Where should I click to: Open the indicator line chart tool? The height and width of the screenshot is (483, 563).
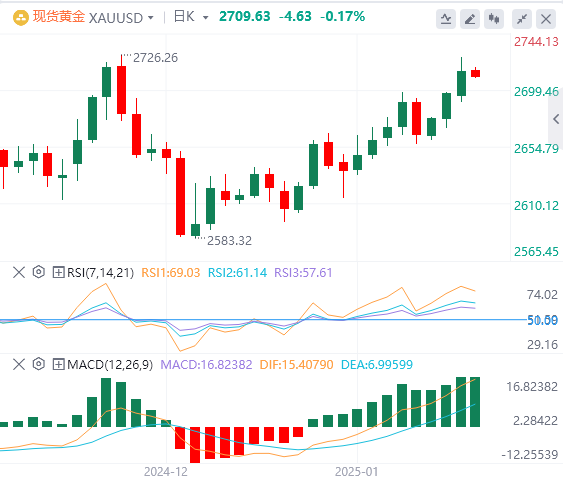pos(446,19)
